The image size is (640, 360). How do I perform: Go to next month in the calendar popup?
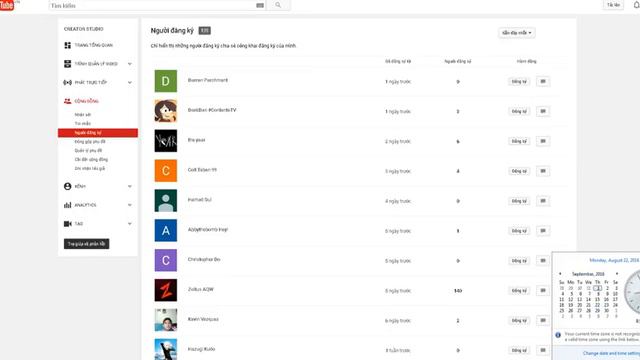coord(617,274)
